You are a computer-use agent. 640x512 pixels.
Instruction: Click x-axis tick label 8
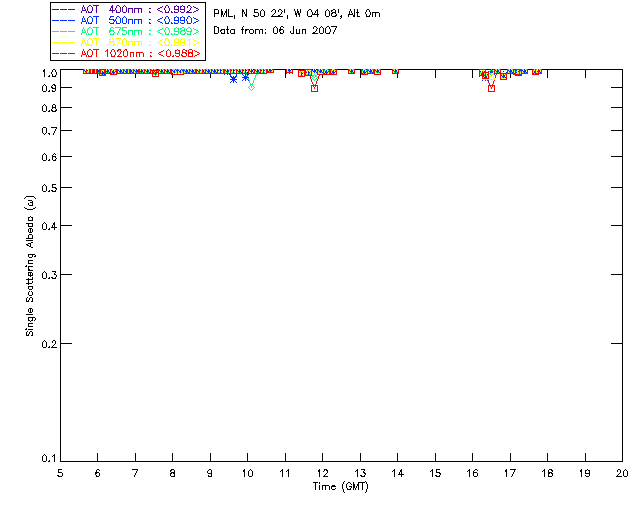173,473
